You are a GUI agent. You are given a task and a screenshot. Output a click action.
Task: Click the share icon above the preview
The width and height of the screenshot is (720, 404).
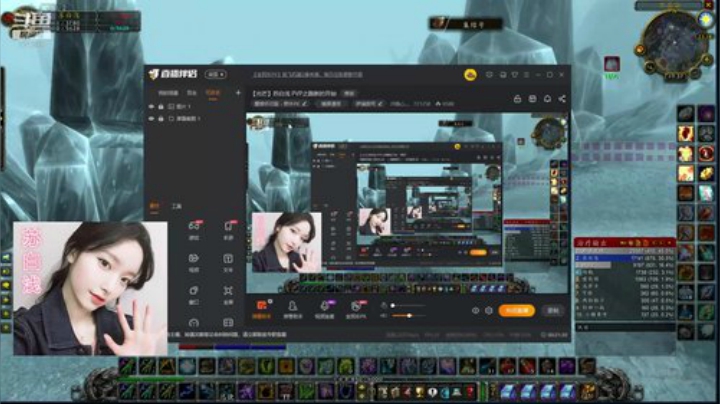click(562, 99)
